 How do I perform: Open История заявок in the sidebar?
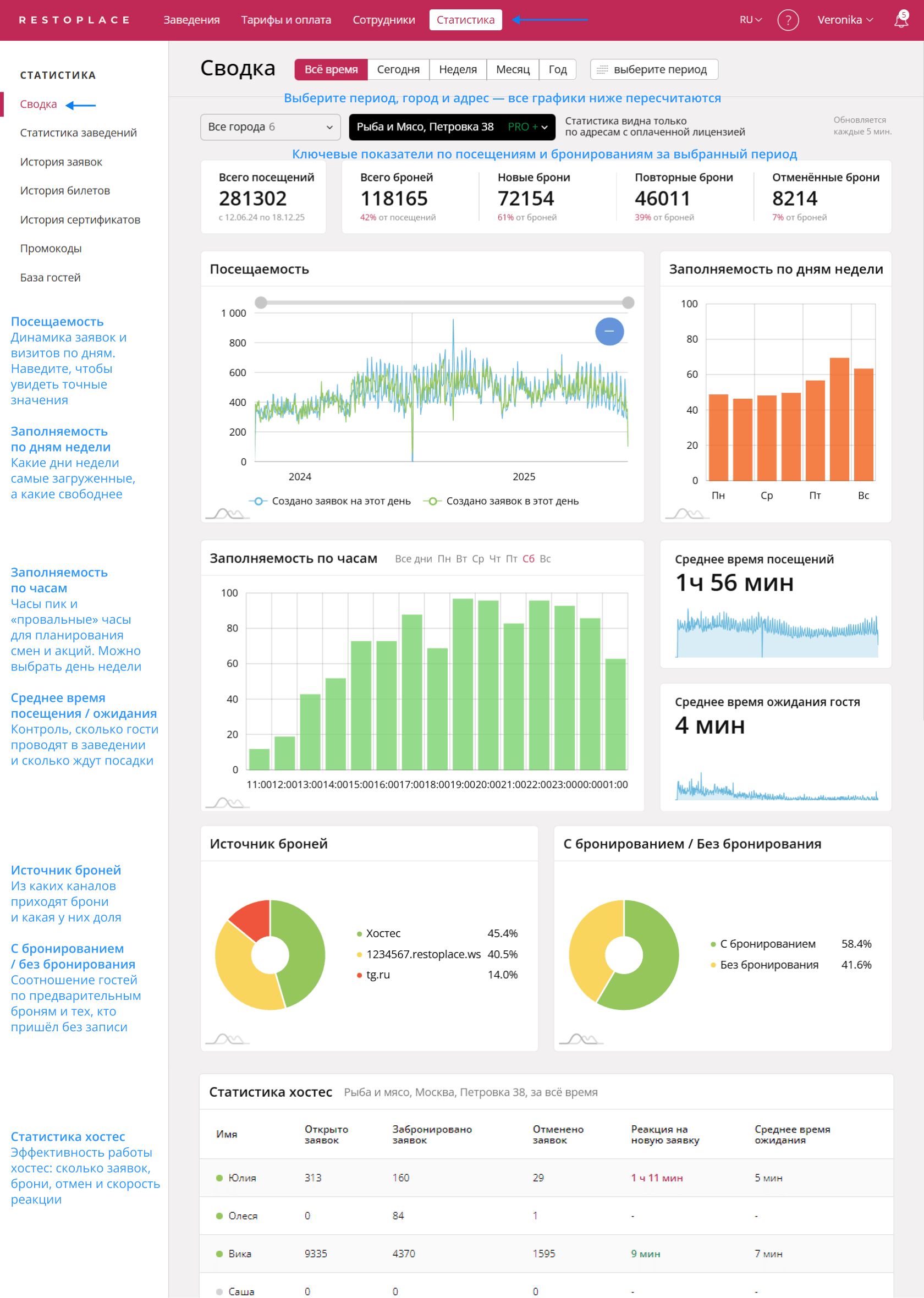62,162
